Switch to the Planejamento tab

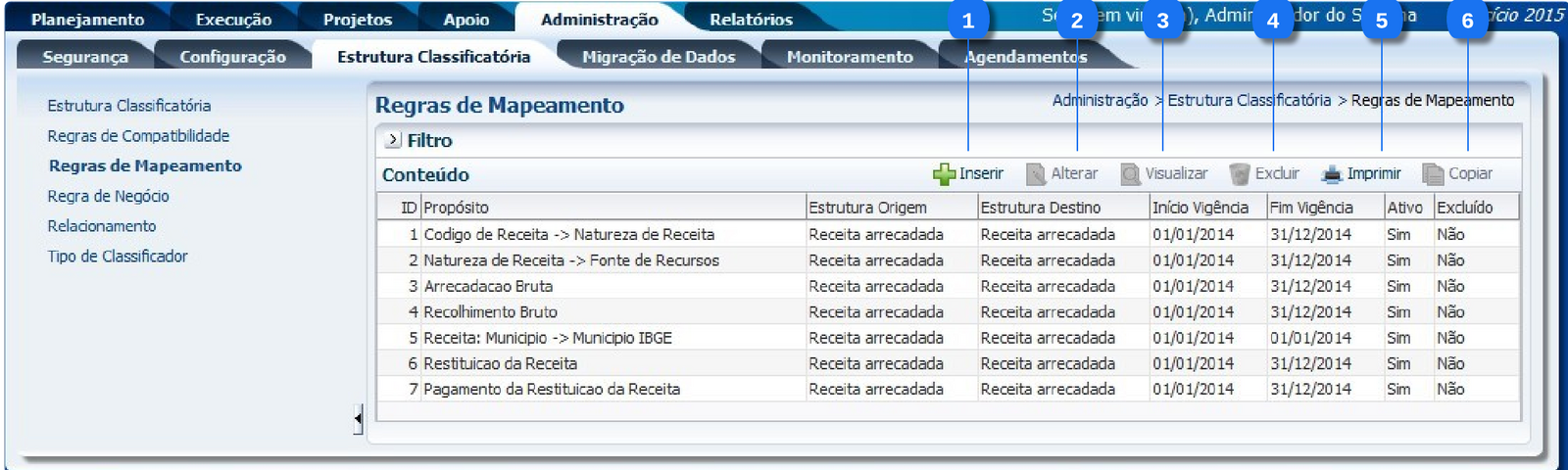pyautogui.click(x=87, y=20)
